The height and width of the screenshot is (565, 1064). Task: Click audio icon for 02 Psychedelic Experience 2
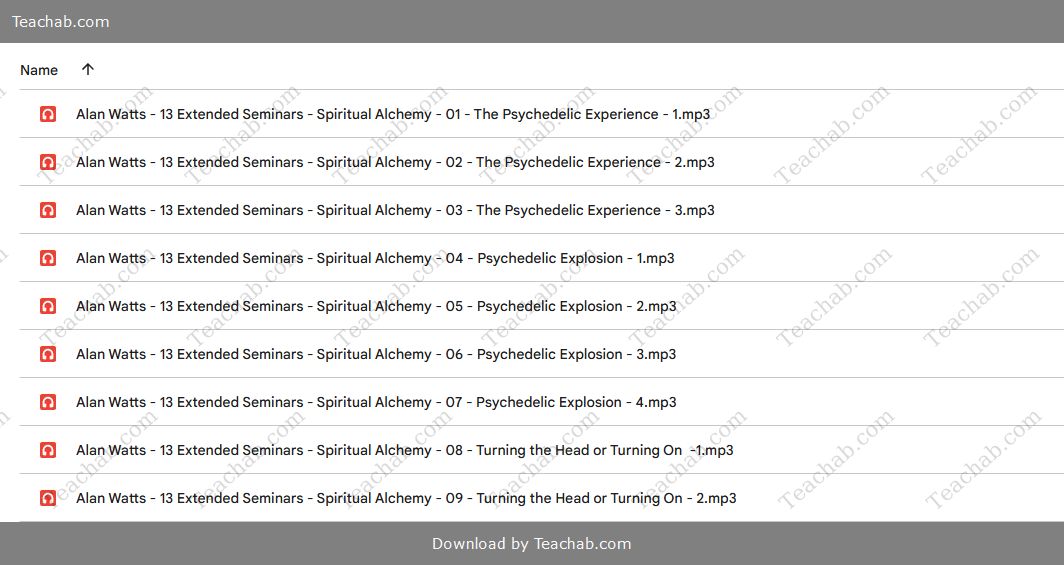coord(48,162)
